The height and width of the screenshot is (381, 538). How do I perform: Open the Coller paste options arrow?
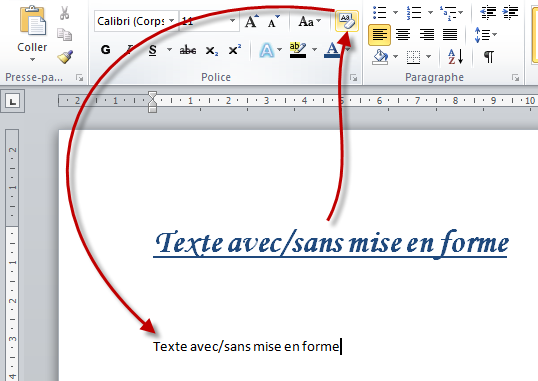(32, 59)
